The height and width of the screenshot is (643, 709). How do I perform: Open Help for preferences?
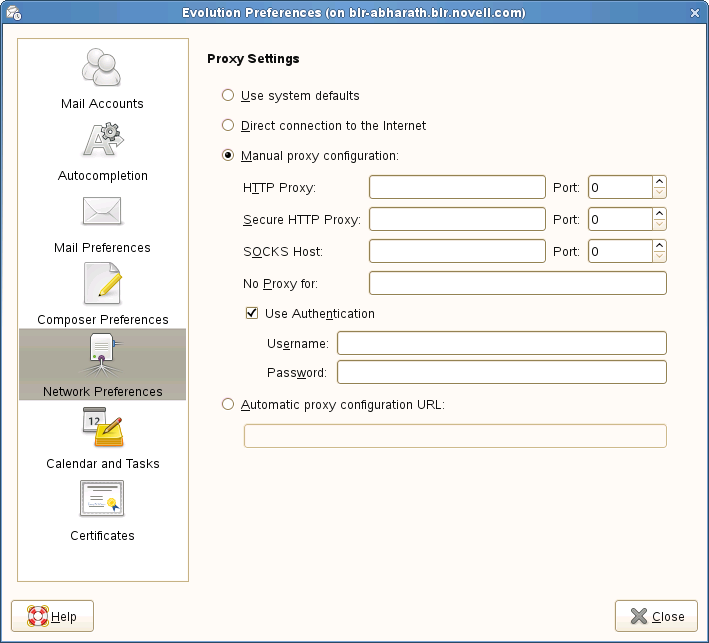52,616
